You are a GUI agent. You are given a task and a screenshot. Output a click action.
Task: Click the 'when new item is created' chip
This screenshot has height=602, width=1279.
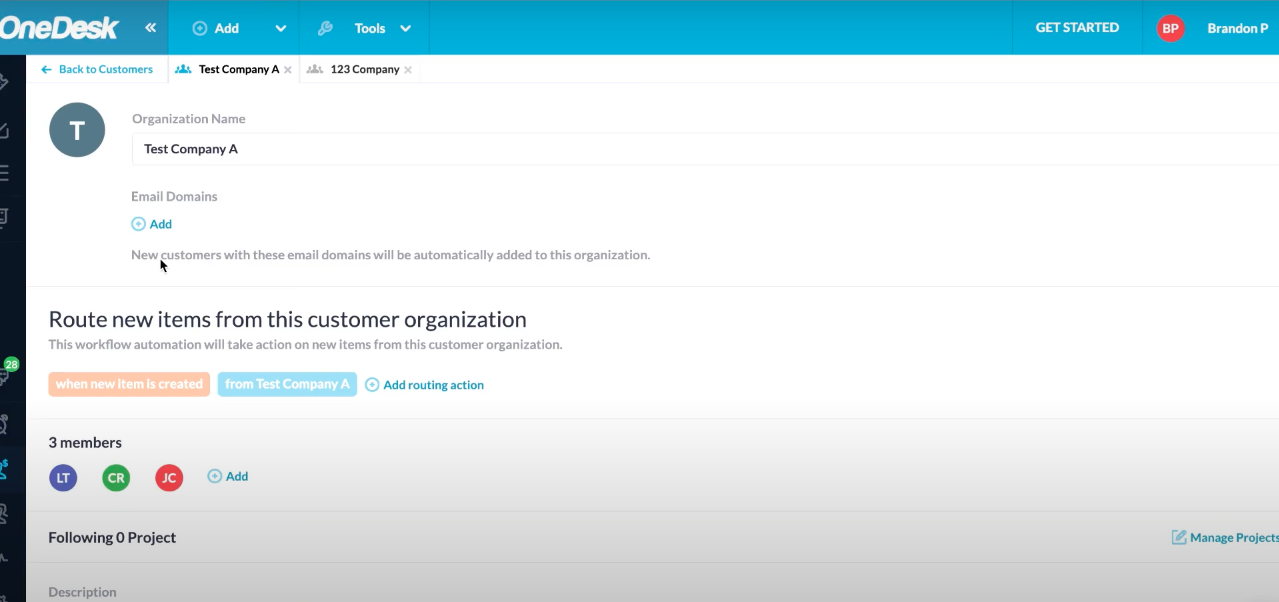pos(129,384)
